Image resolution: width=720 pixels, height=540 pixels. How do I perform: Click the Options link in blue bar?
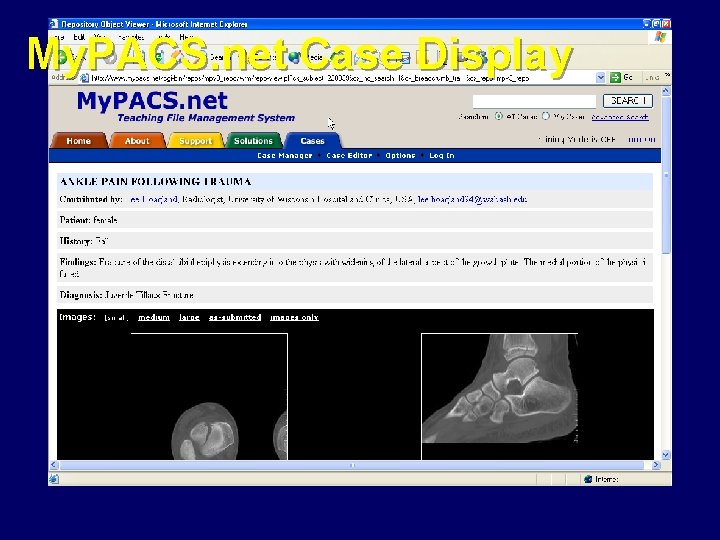click(x=400, y=156)
